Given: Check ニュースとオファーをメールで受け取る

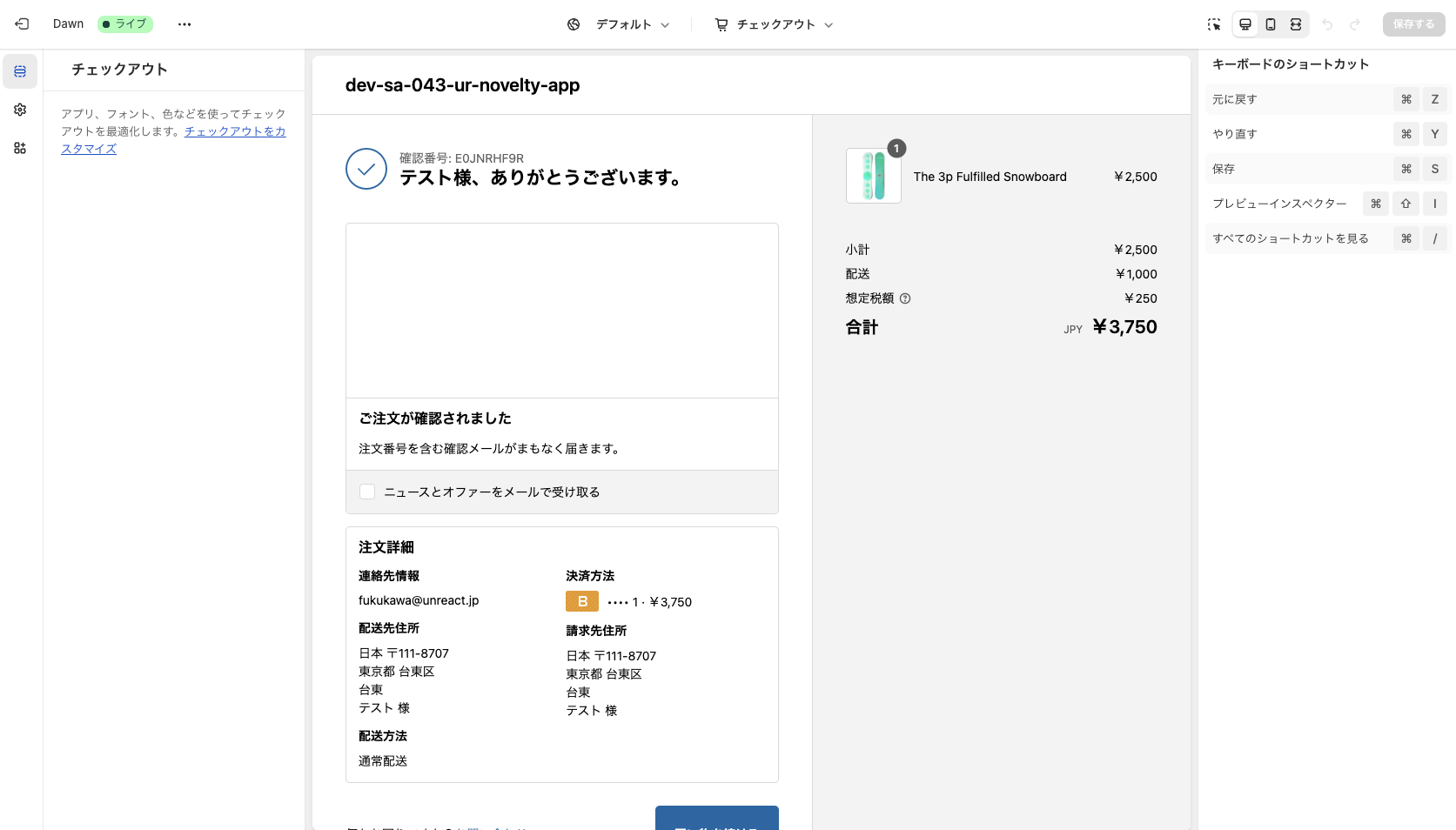Looking at the screenshot, I should (366, 492).
